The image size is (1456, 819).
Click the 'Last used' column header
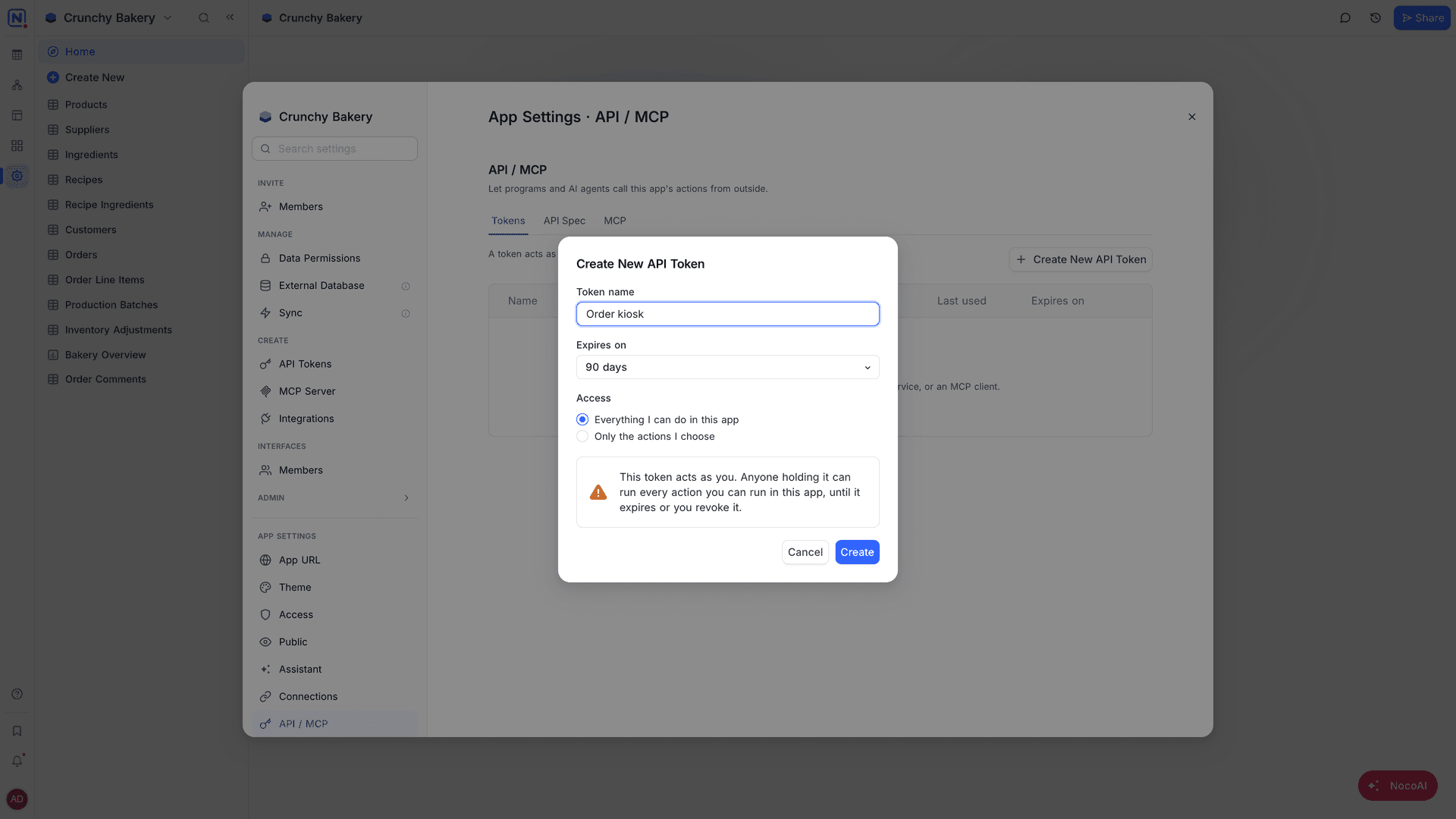962,301
